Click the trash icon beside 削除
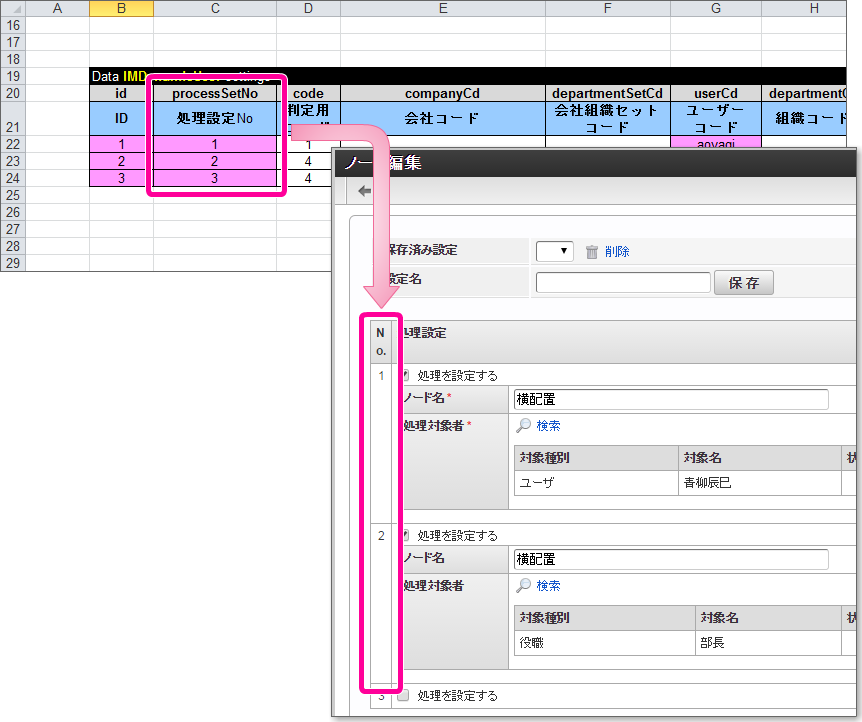 click(x=592, y=252)
